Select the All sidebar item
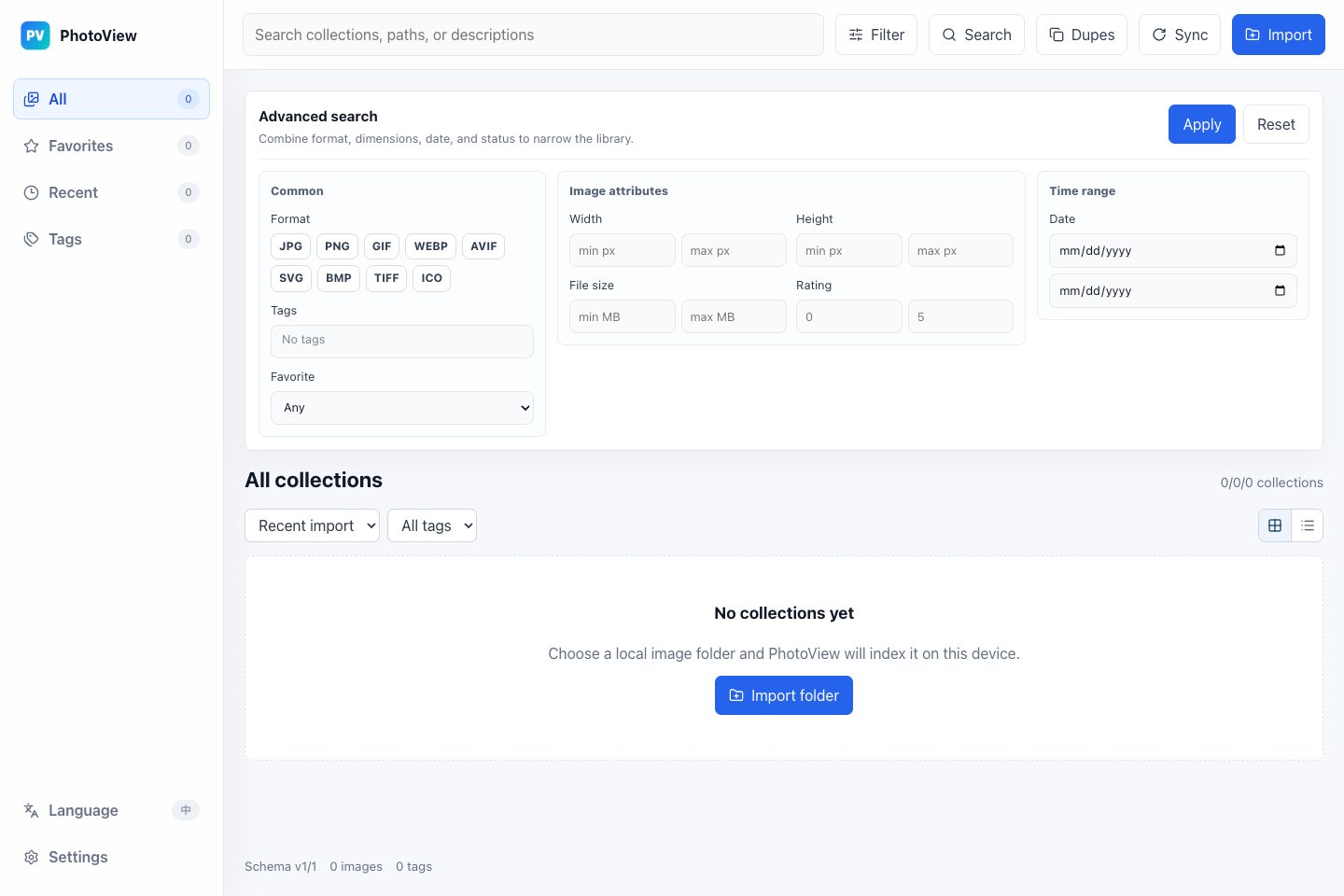1344x896 pixels. [111, 99]
